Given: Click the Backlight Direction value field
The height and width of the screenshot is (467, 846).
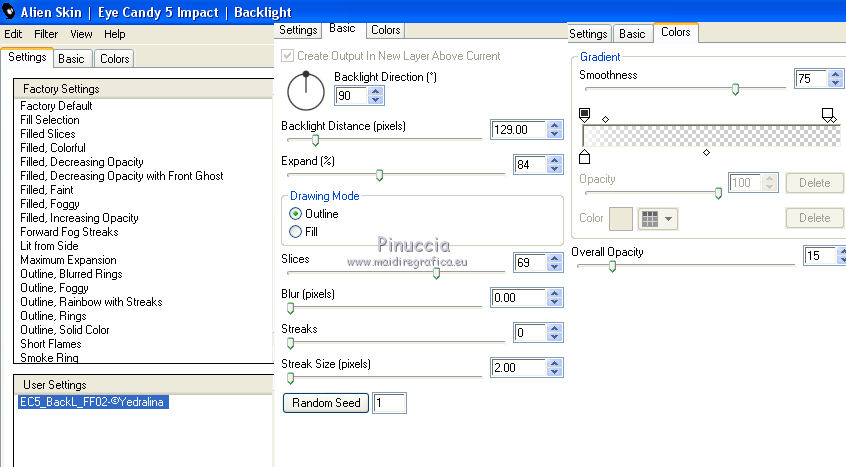Looking at the screenshot, I should 352,95.
